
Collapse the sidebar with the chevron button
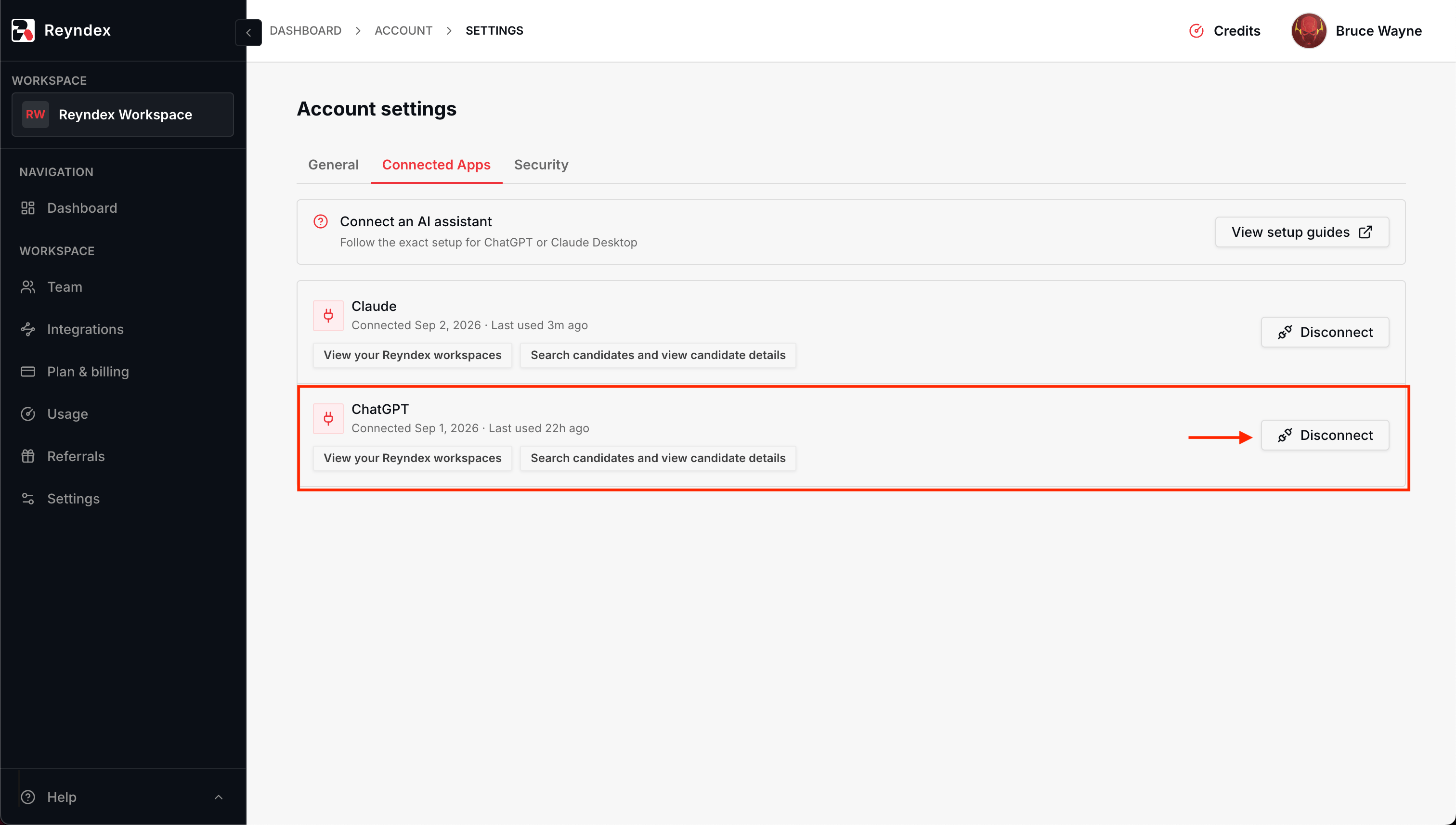click(248, 32)
